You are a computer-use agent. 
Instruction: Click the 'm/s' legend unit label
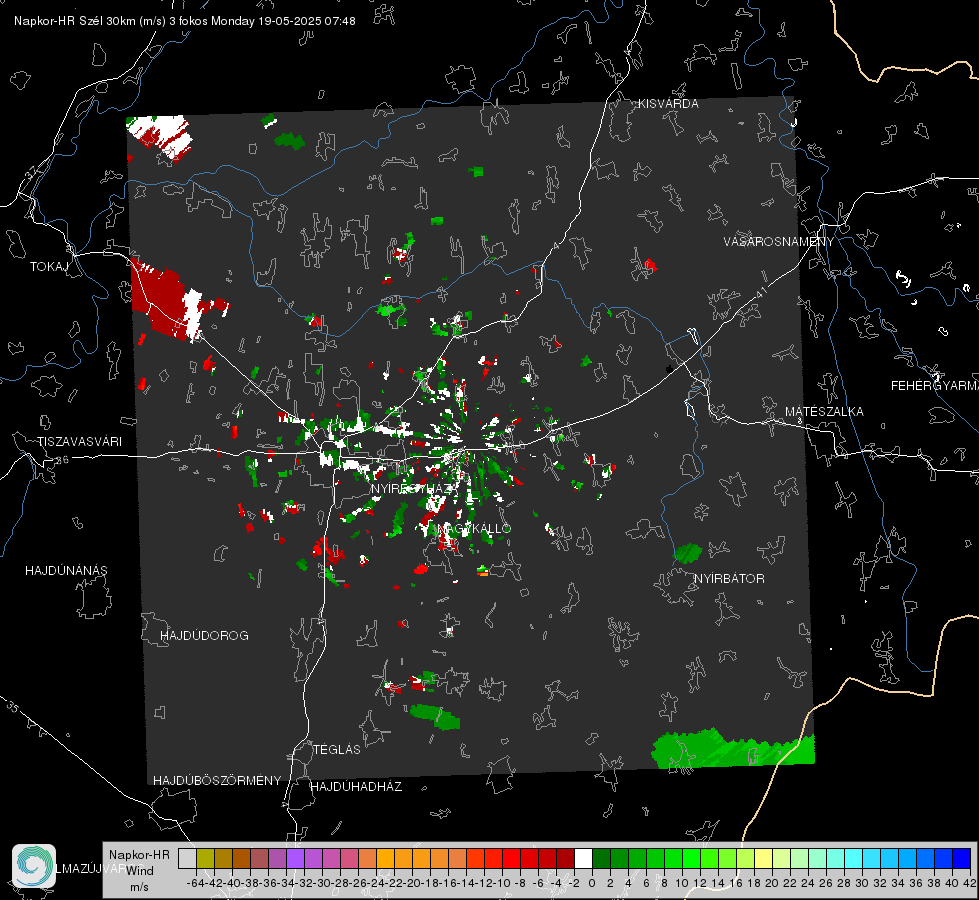click(139, 887)
